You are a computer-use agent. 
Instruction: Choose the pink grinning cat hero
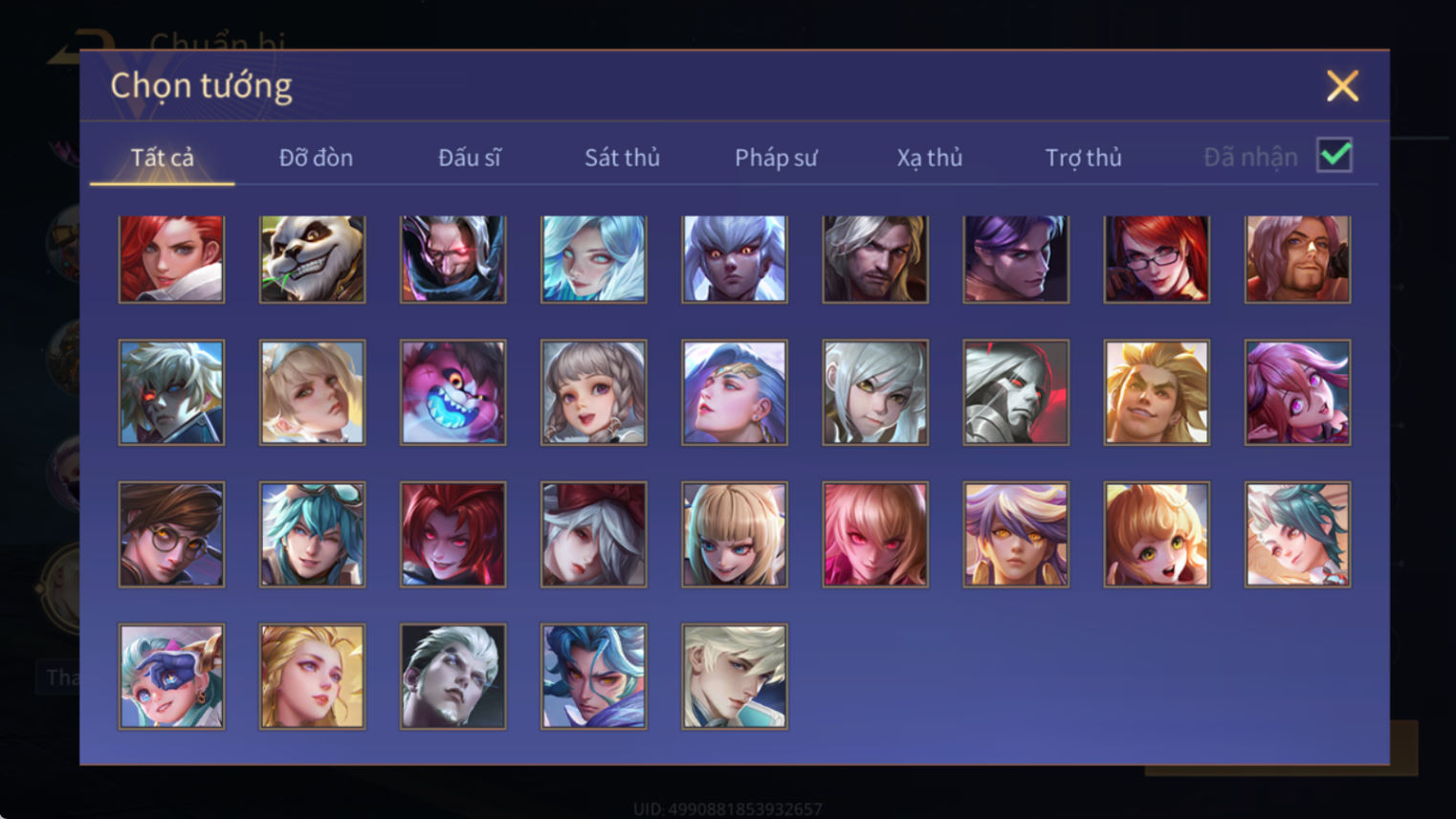452,392
